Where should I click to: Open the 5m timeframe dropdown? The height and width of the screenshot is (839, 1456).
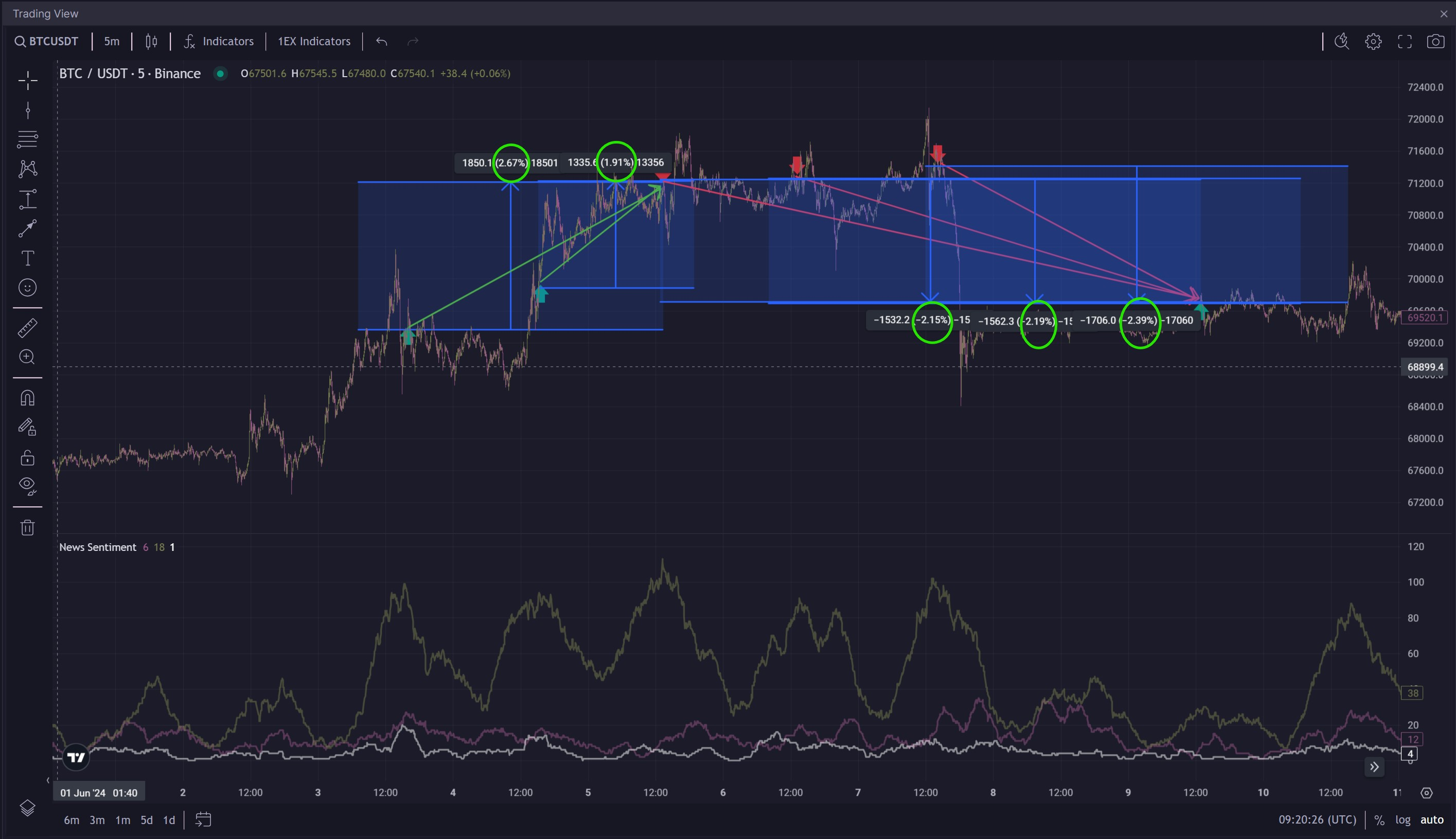click(x=112, y=42)
